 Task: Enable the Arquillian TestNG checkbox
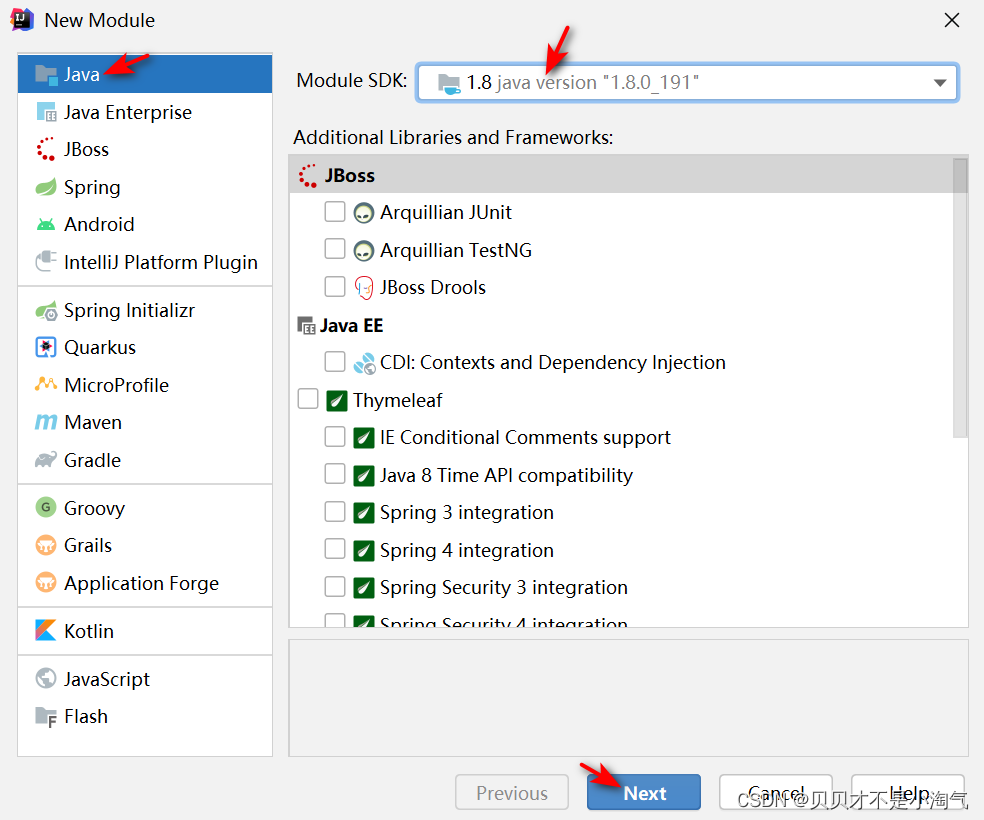tap(334, 249)
